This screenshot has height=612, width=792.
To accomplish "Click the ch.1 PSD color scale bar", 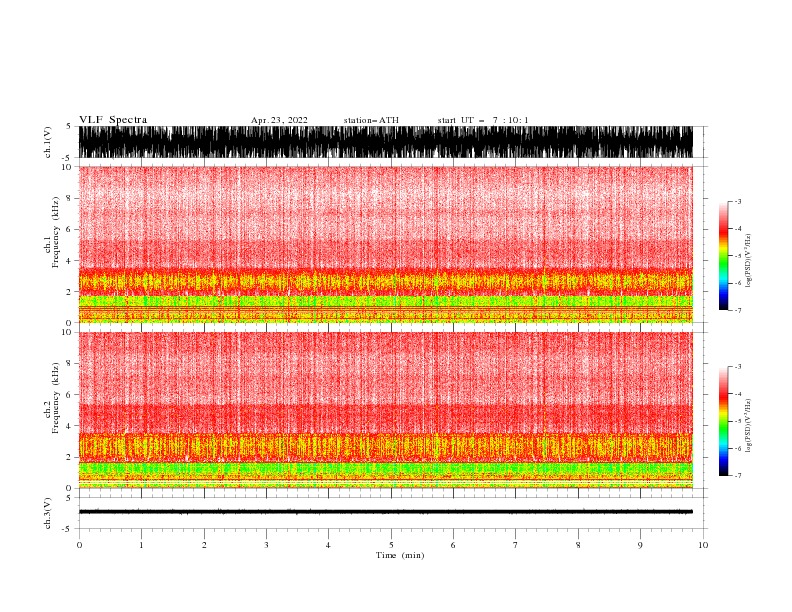I will [x=723, y=256].
